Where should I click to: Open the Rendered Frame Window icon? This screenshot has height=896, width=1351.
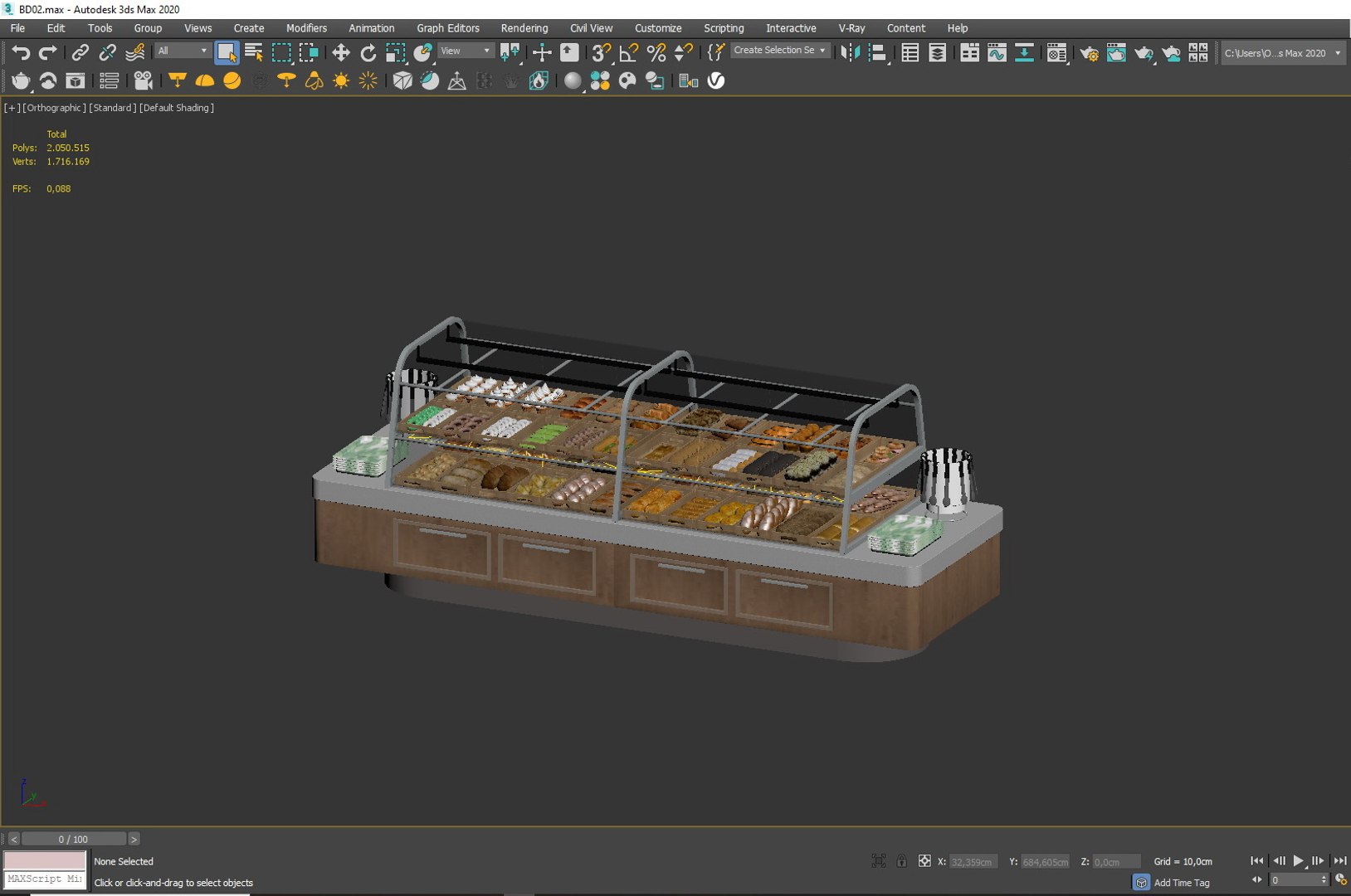[1116, 53]
